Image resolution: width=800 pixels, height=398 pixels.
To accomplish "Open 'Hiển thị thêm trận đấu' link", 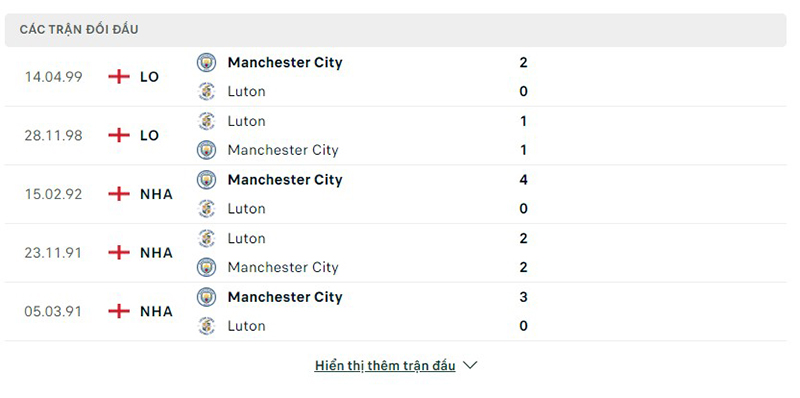I will pyautogui.click(x=385, y=365).
